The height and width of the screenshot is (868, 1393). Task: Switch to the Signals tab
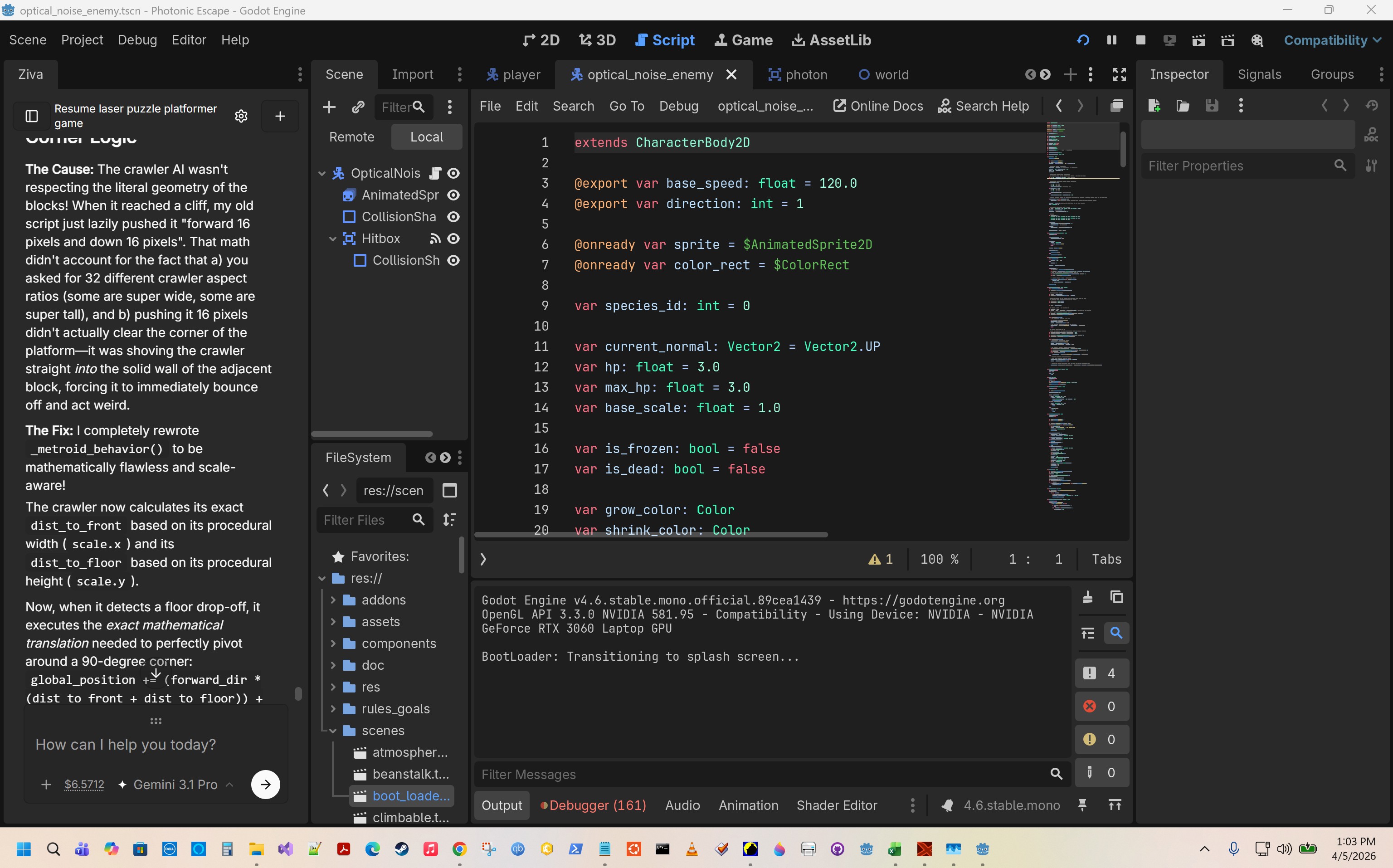1259,75
